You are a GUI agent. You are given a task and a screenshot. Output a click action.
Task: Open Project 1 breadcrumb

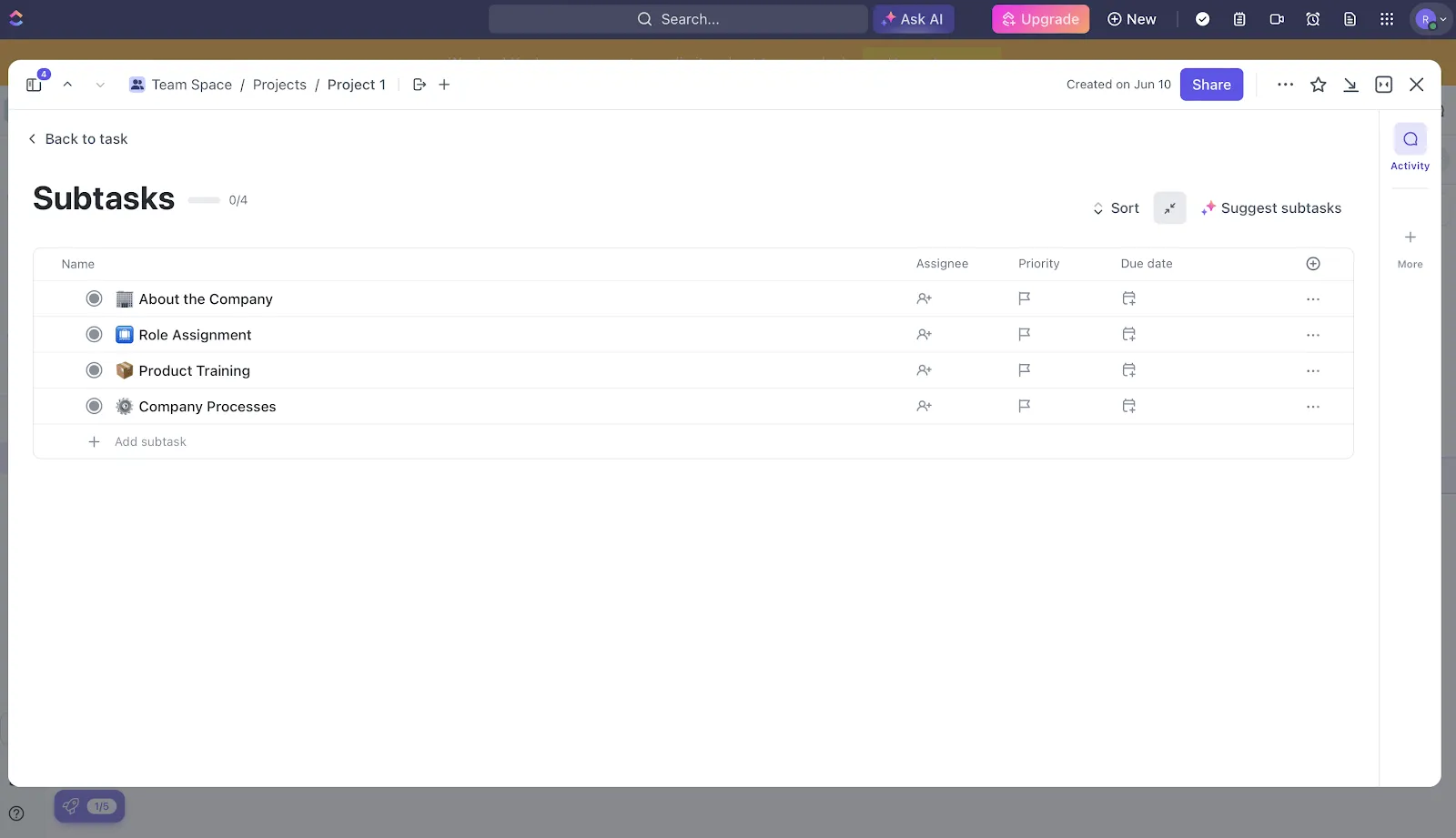[x=357, y=85]
